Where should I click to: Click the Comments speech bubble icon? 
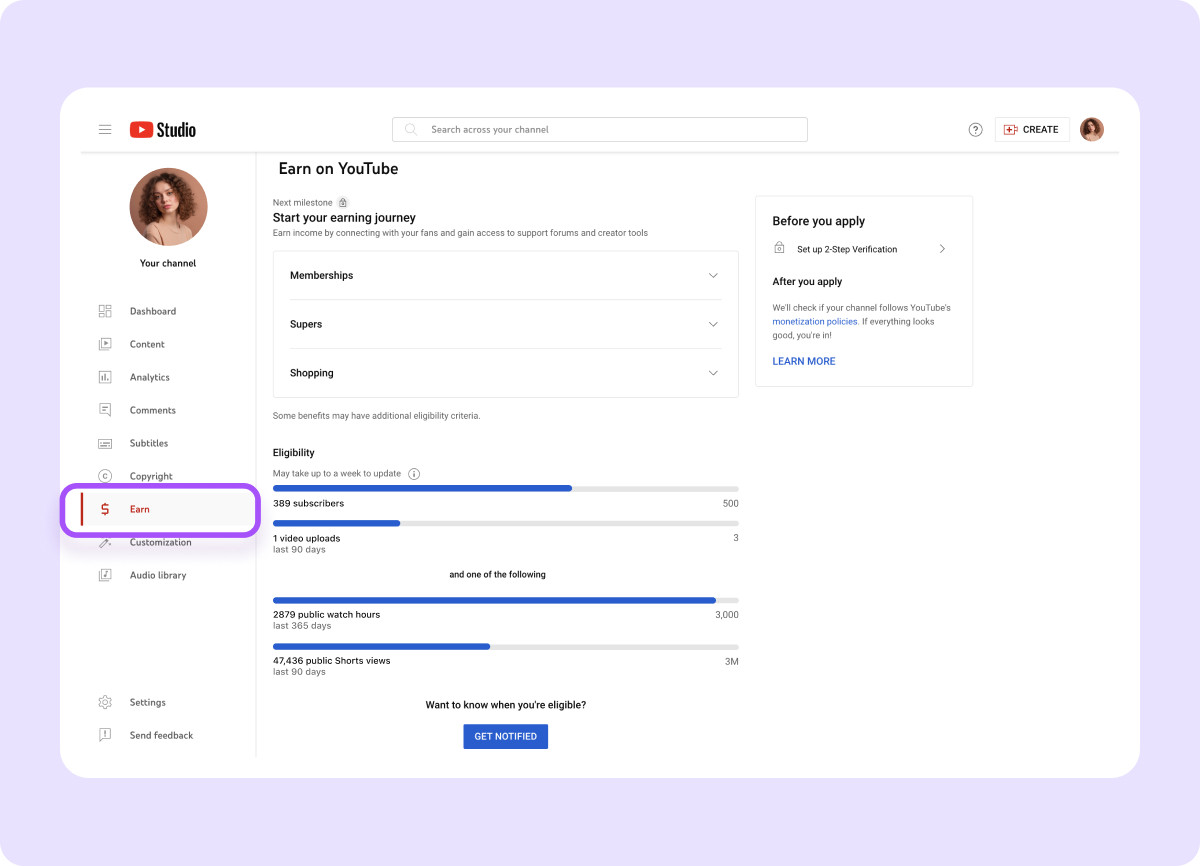pyautogui.click(x=105, y=410)
